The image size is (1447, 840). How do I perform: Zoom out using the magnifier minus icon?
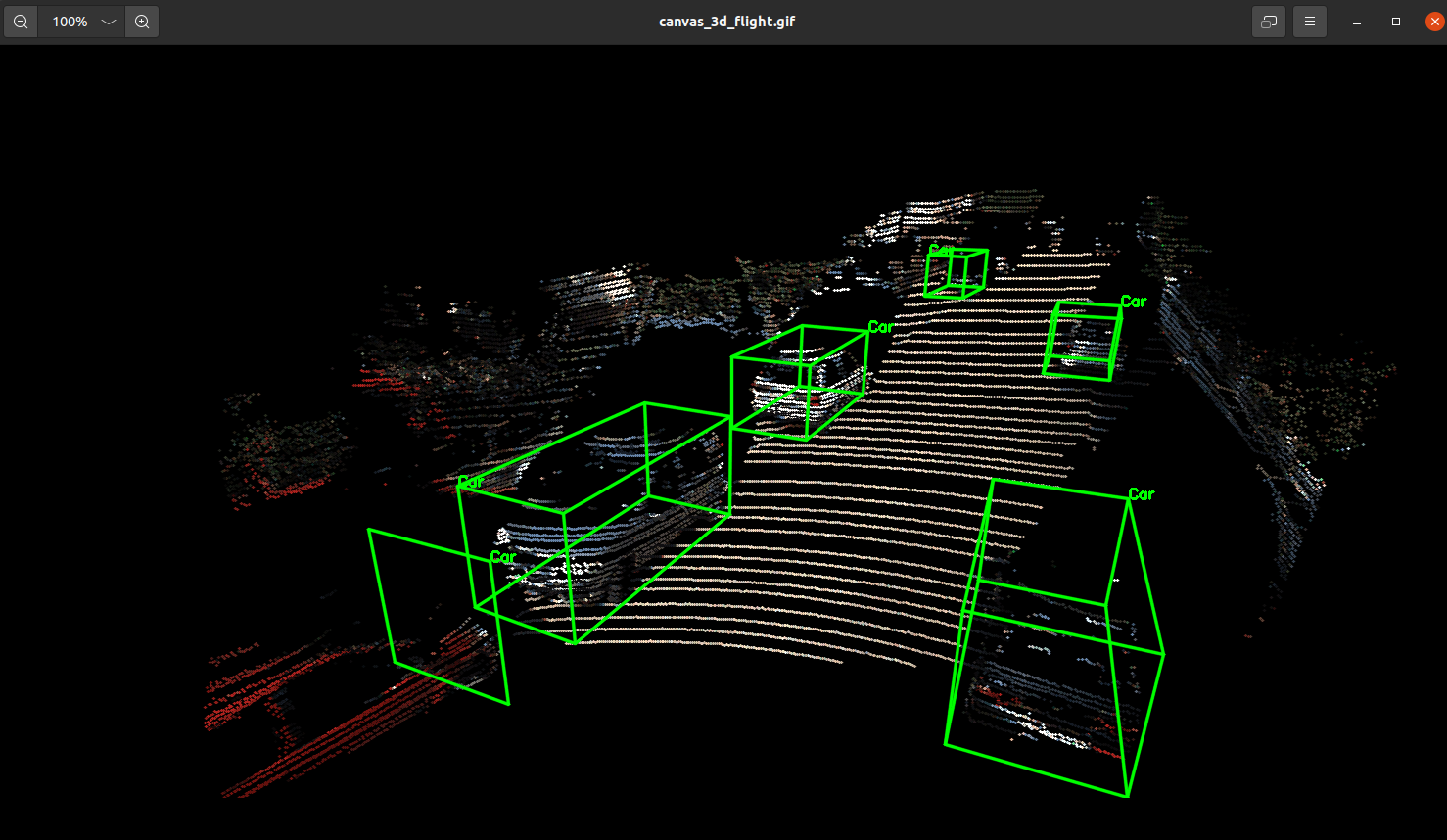21,22
